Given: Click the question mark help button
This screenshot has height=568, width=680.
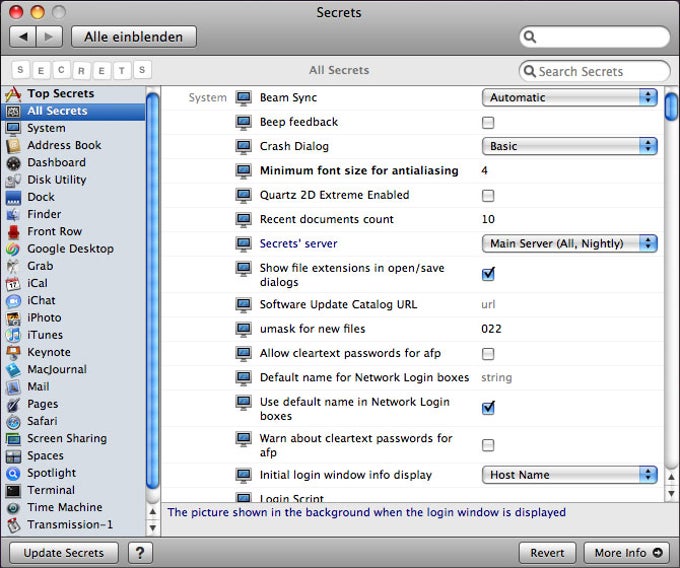Looking at the screenshot, I should pos(140,553).
